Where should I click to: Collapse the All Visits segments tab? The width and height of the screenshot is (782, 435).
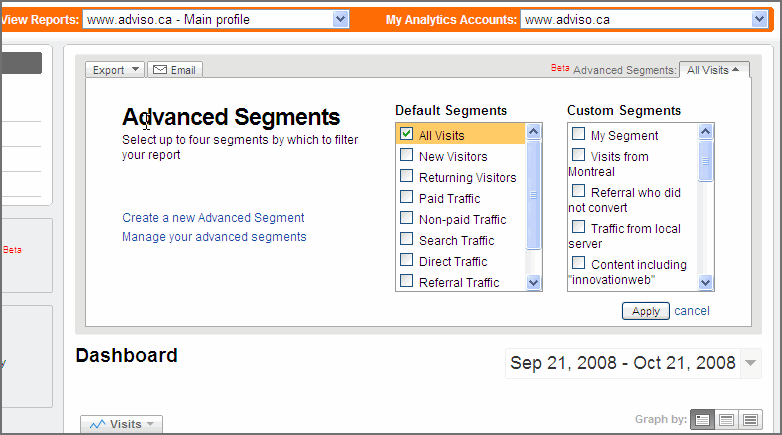pos(714,70)
